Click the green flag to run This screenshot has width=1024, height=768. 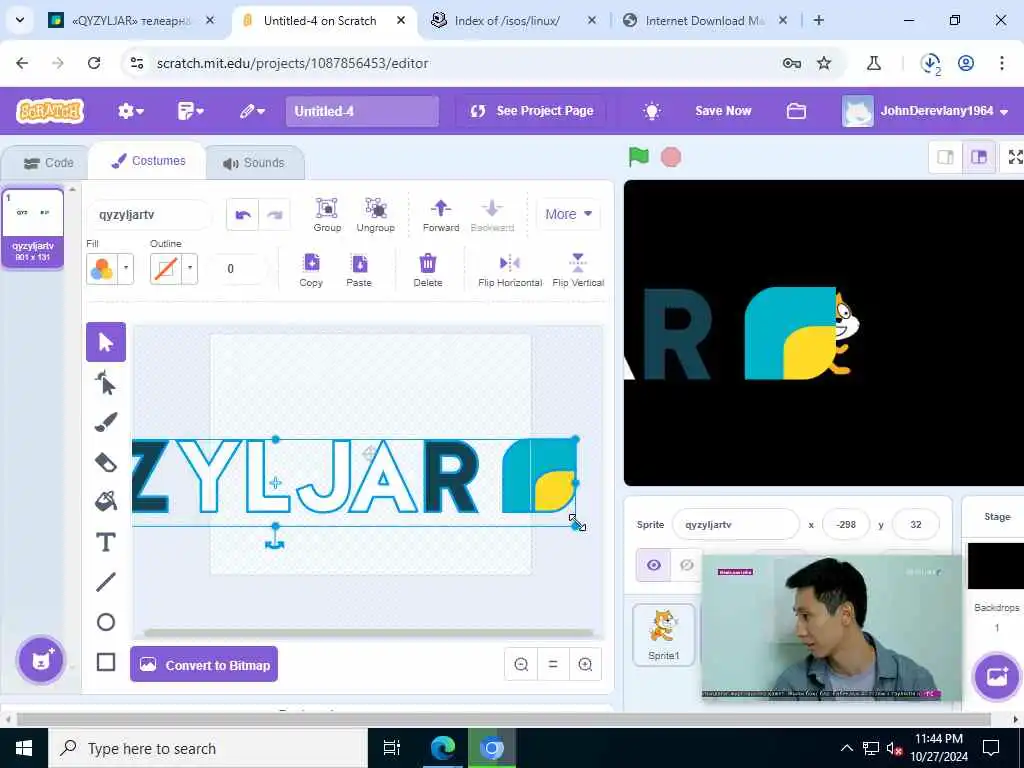(639, 157)
